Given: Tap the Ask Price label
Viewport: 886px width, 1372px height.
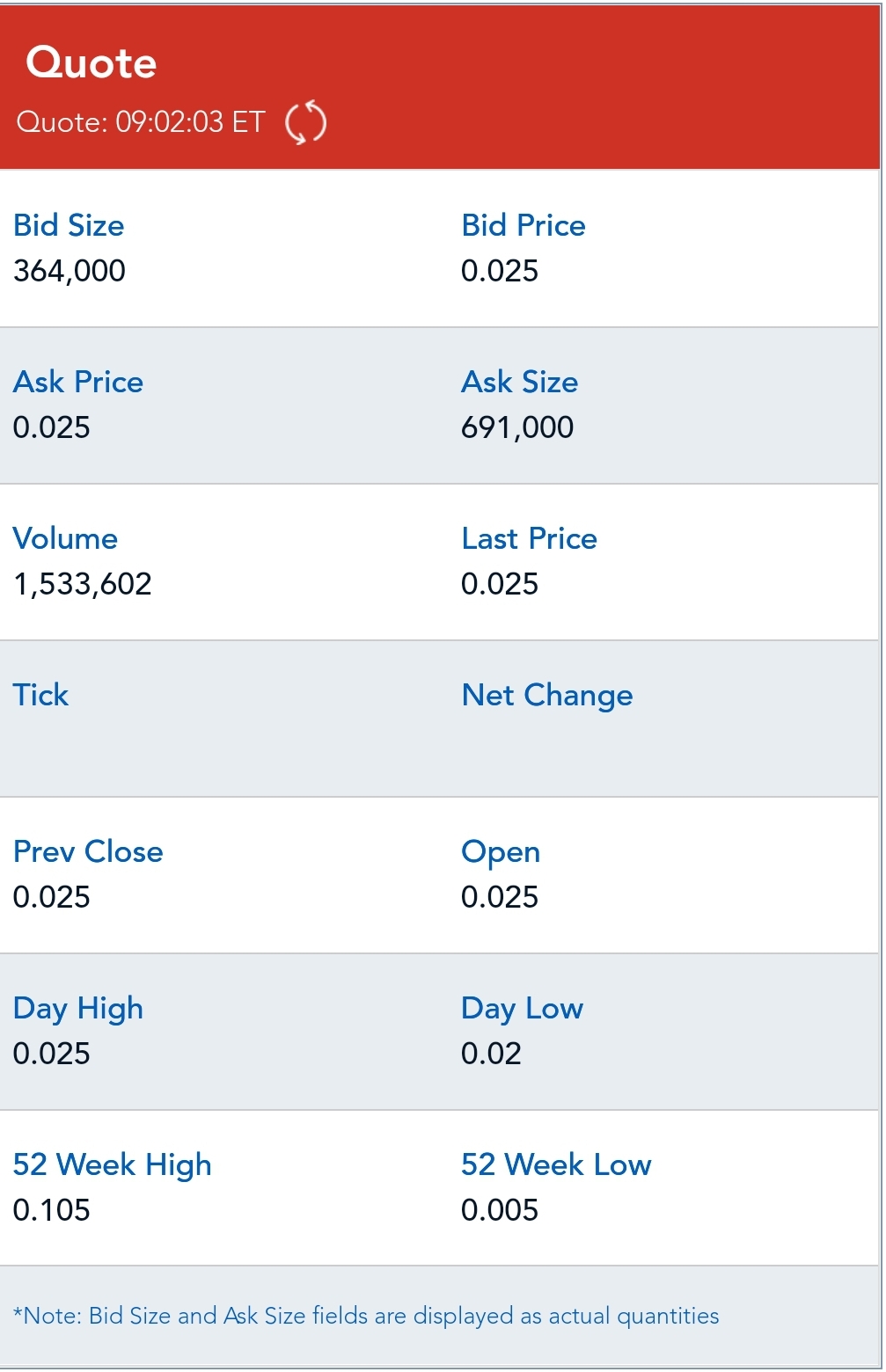Looking at the screenshot, I should click(x=78, y=383).
